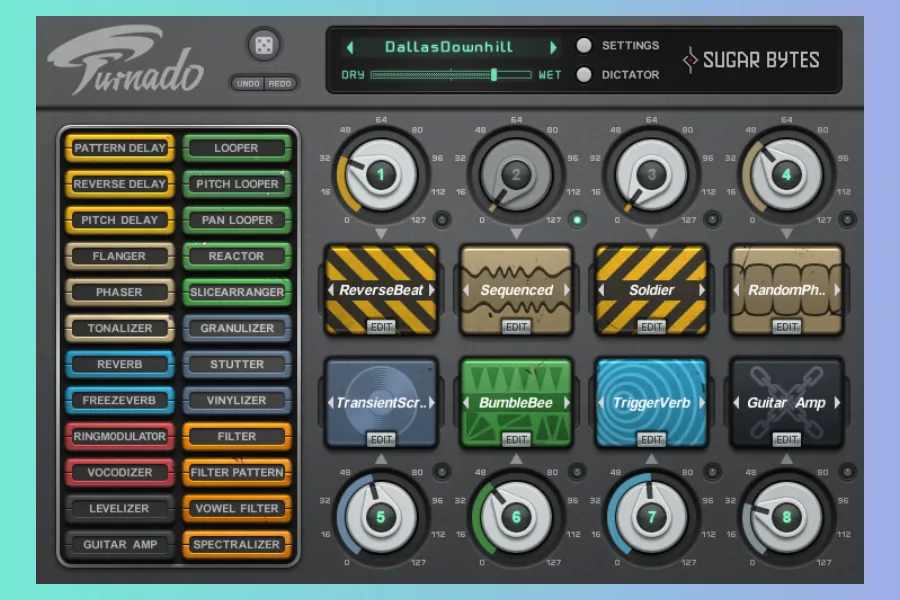This screenshot has height=600, width=900.
Task: Click knob number 1
Action: click(x=380, y=176)
